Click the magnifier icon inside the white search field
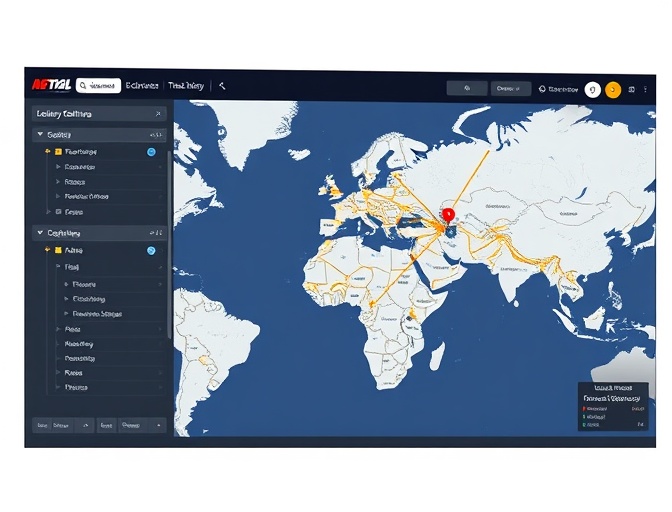This screenshot has height=512, width=672. pyautogui.click(x=83, y=86)
